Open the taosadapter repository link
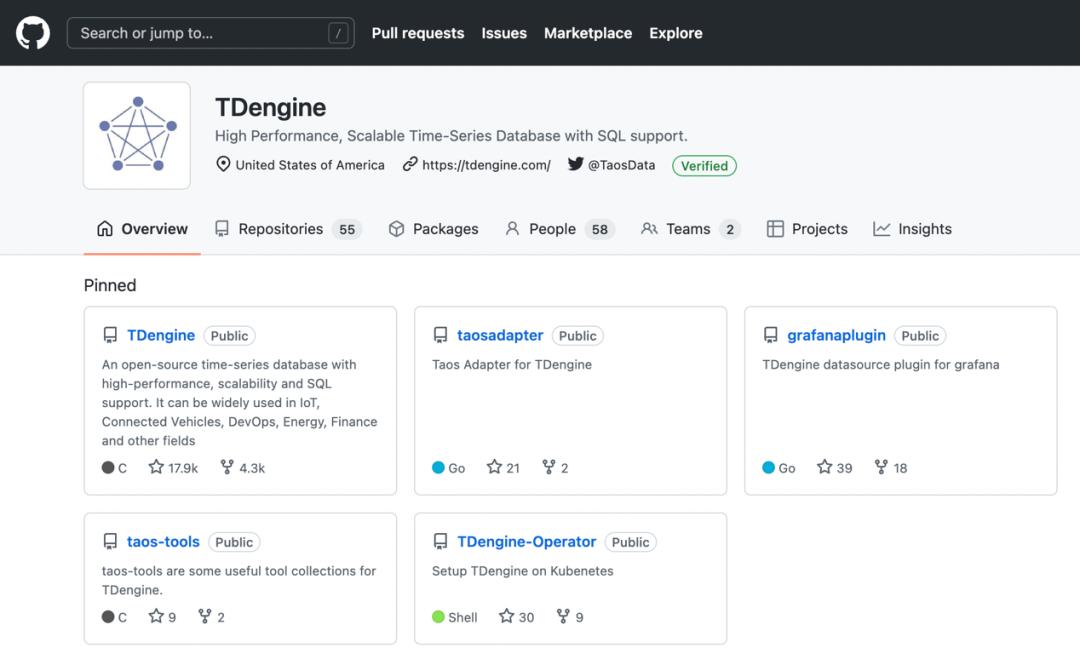Screen dimensions: 1080x665 (x=500, y=336)
